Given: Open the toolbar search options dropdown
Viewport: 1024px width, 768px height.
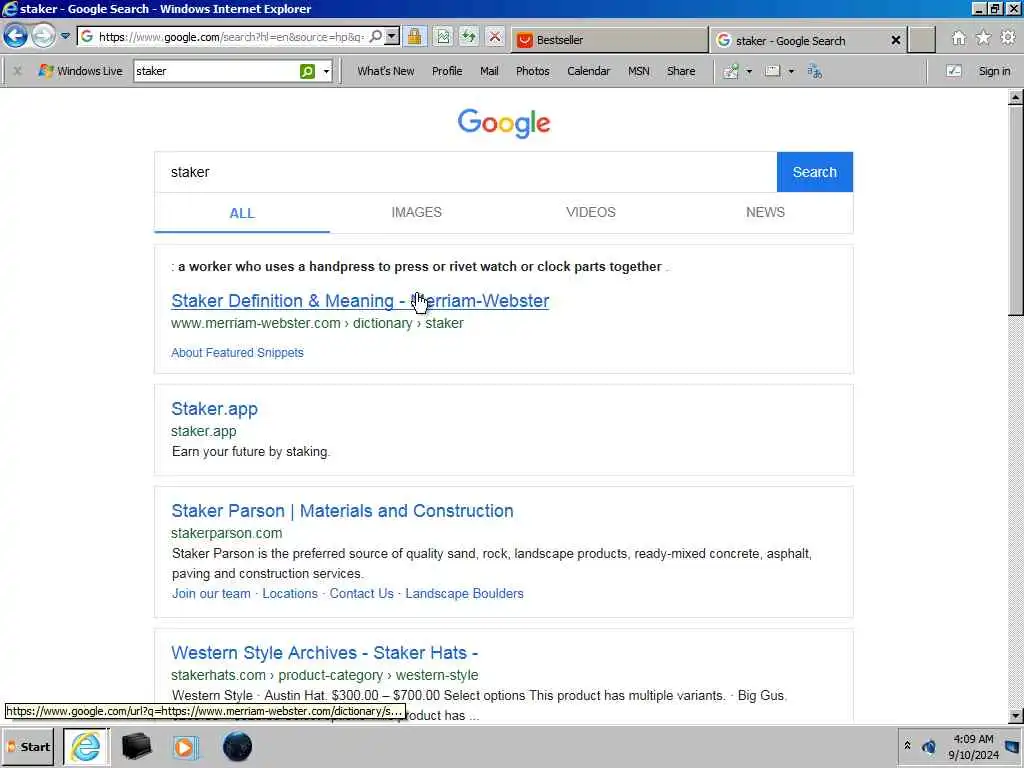Looking at the screenshot, I should point(326,71).
